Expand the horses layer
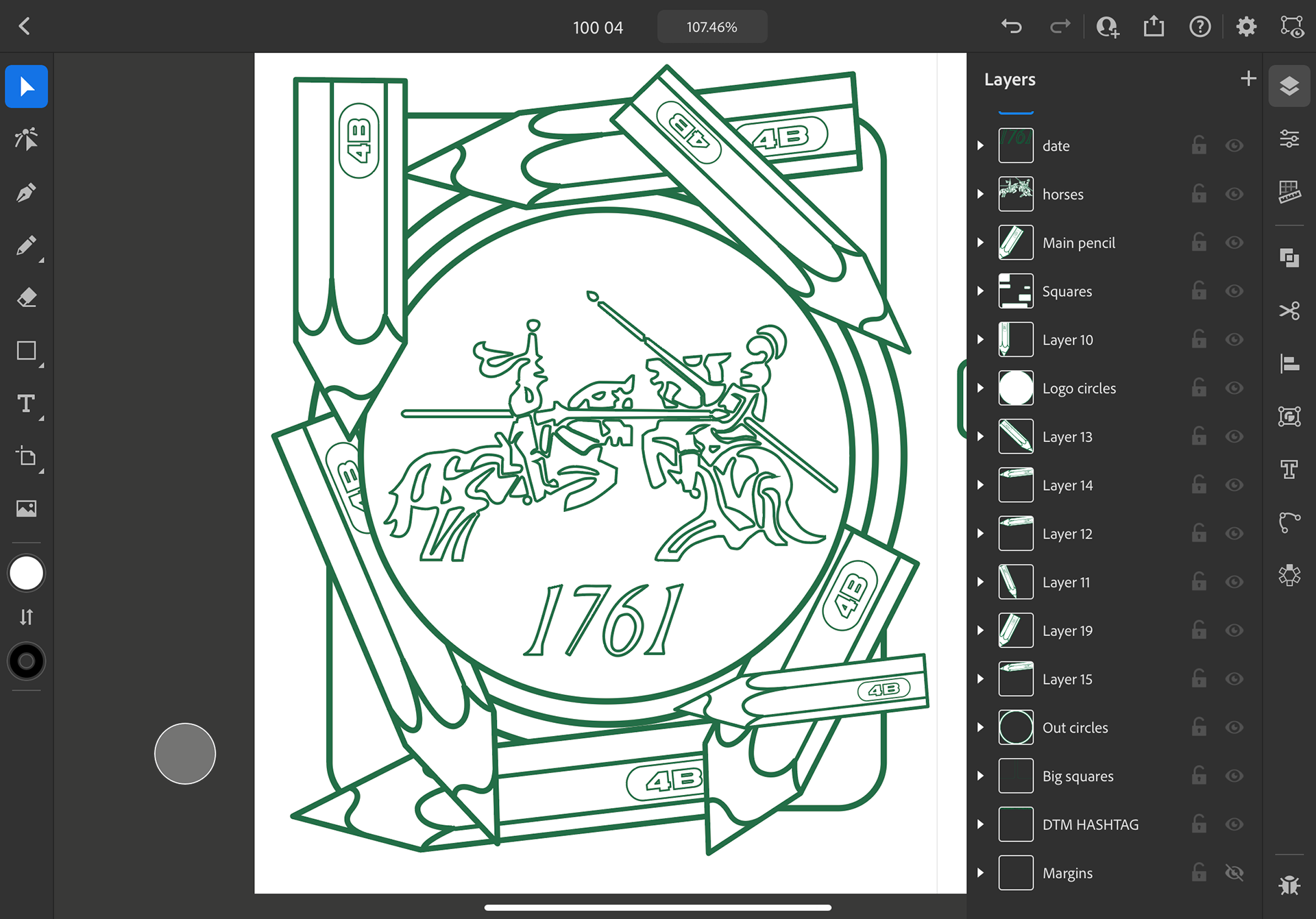The image size is (1316, 919). (981, 194)
